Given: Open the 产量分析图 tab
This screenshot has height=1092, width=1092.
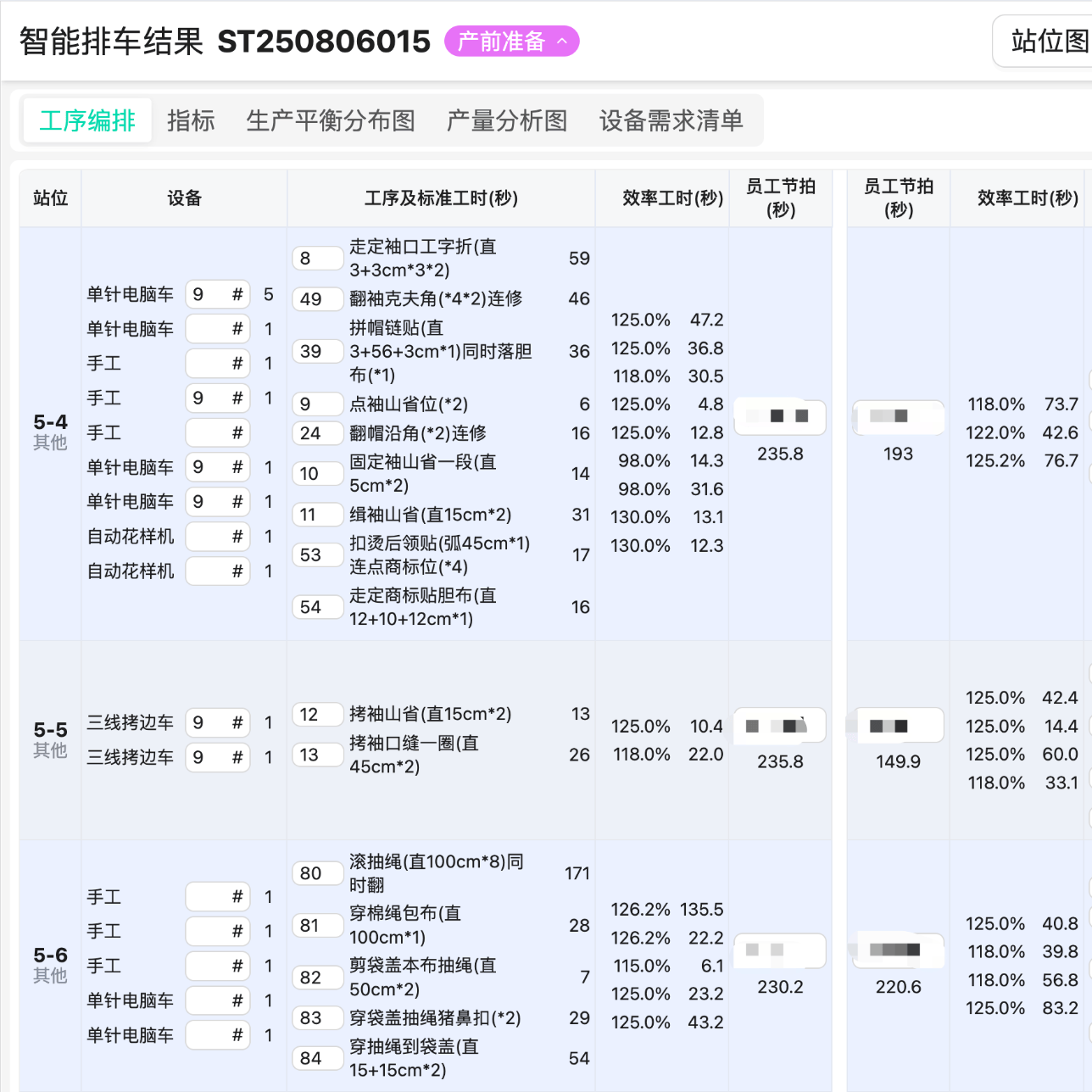Looking at the screenshot, I should tap(507, 120).
